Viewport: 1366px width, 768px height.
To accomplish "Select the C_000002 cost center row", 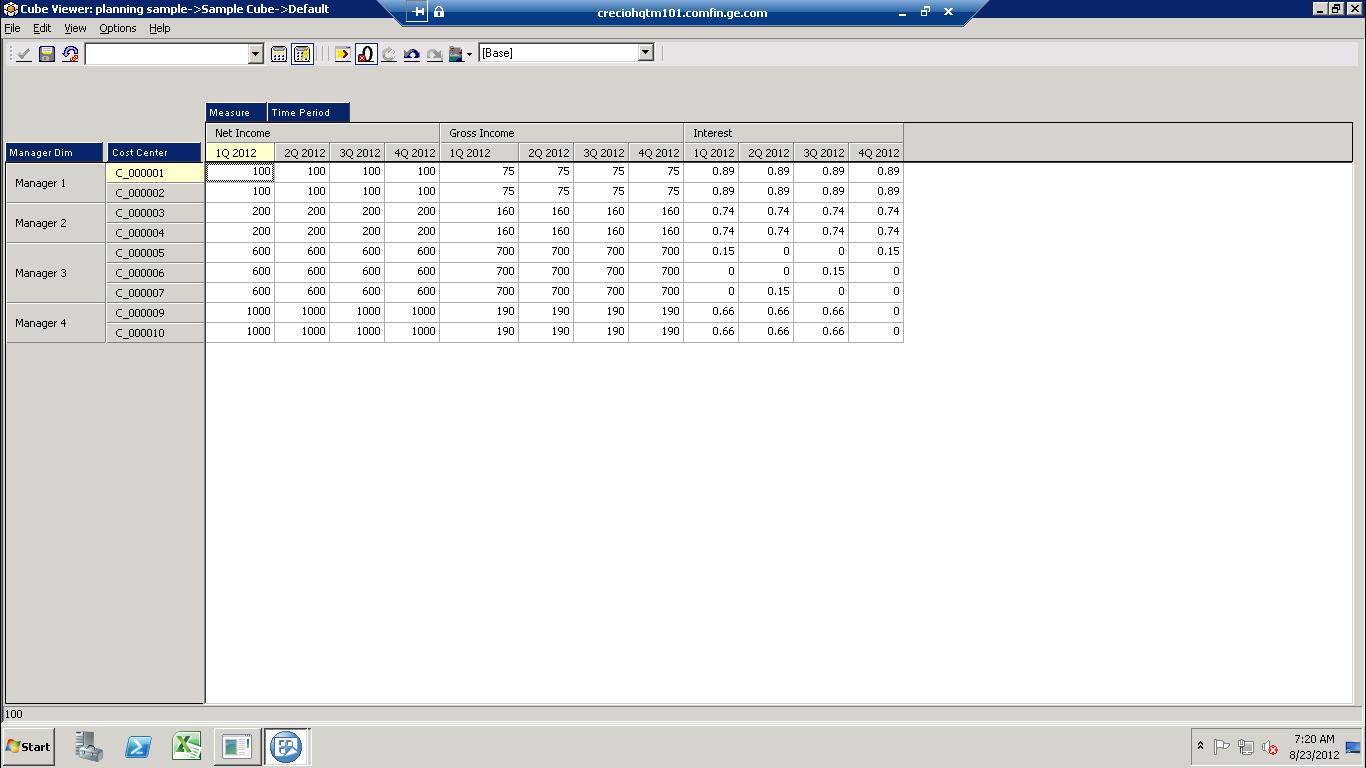I will tap(155, 193).
